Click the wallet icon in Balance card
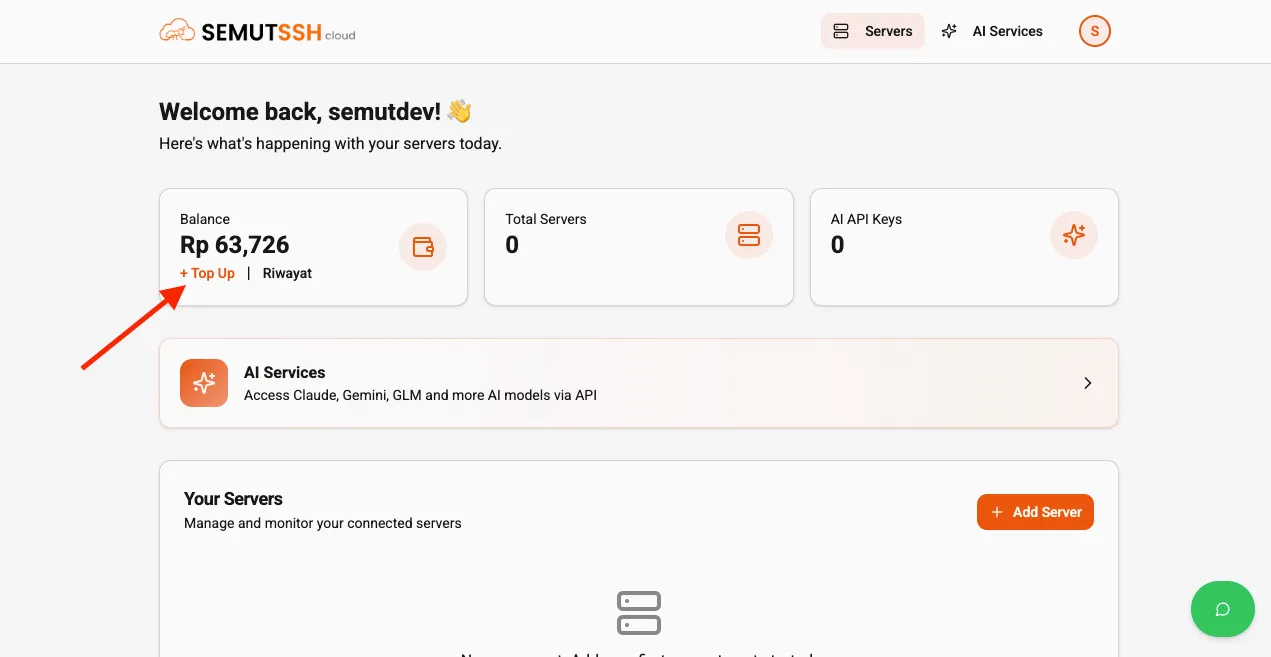 [423, 247]
